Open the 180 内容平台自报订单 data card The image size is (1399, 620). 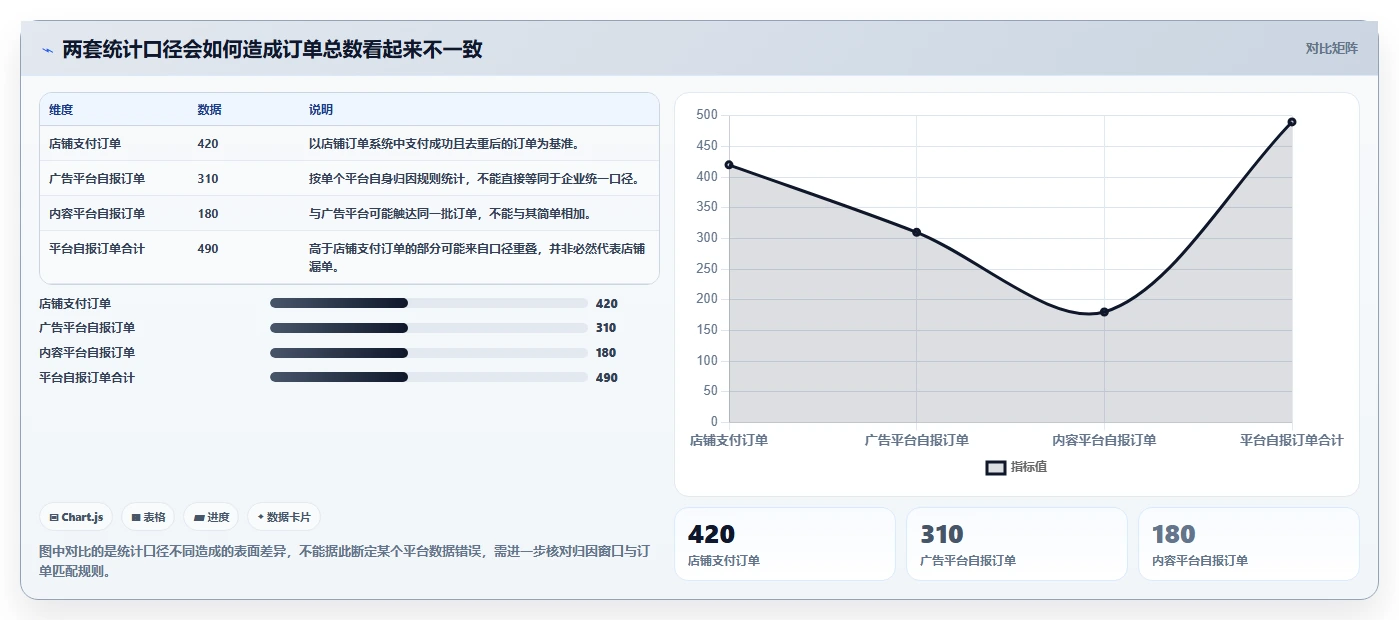click(x=1249, y=544)
